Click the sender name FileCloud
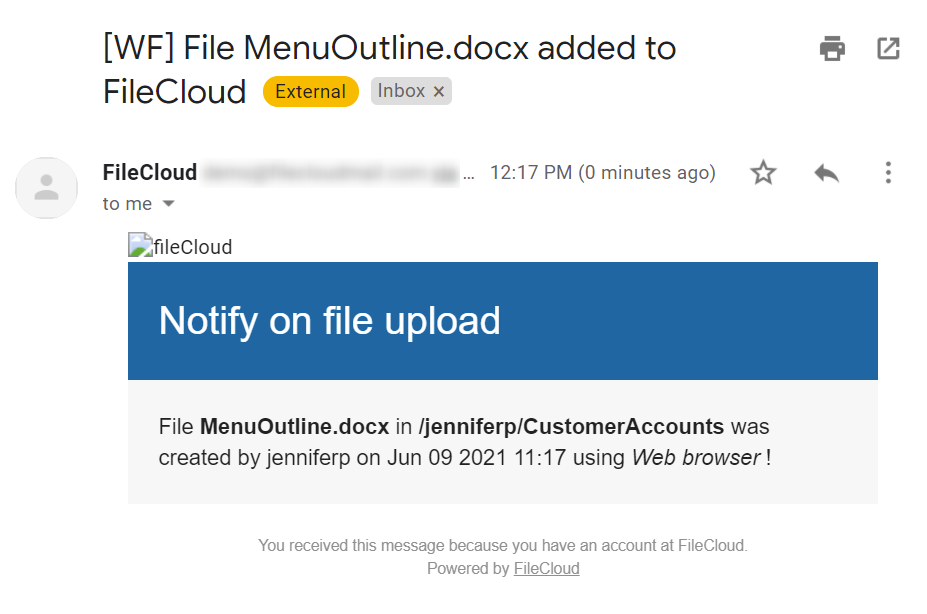The height and width of the screenshot is (614, 927). pyautogui.click(x=148, y=171)
